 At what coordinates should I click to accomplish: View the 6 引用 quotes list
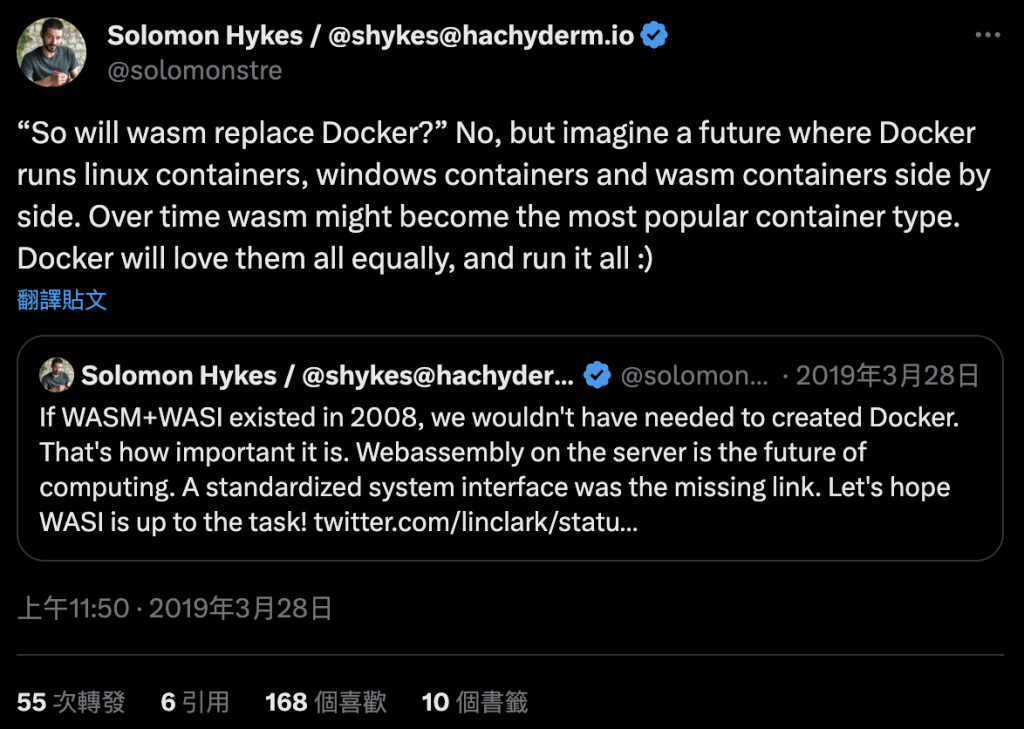tap(195, 702)
